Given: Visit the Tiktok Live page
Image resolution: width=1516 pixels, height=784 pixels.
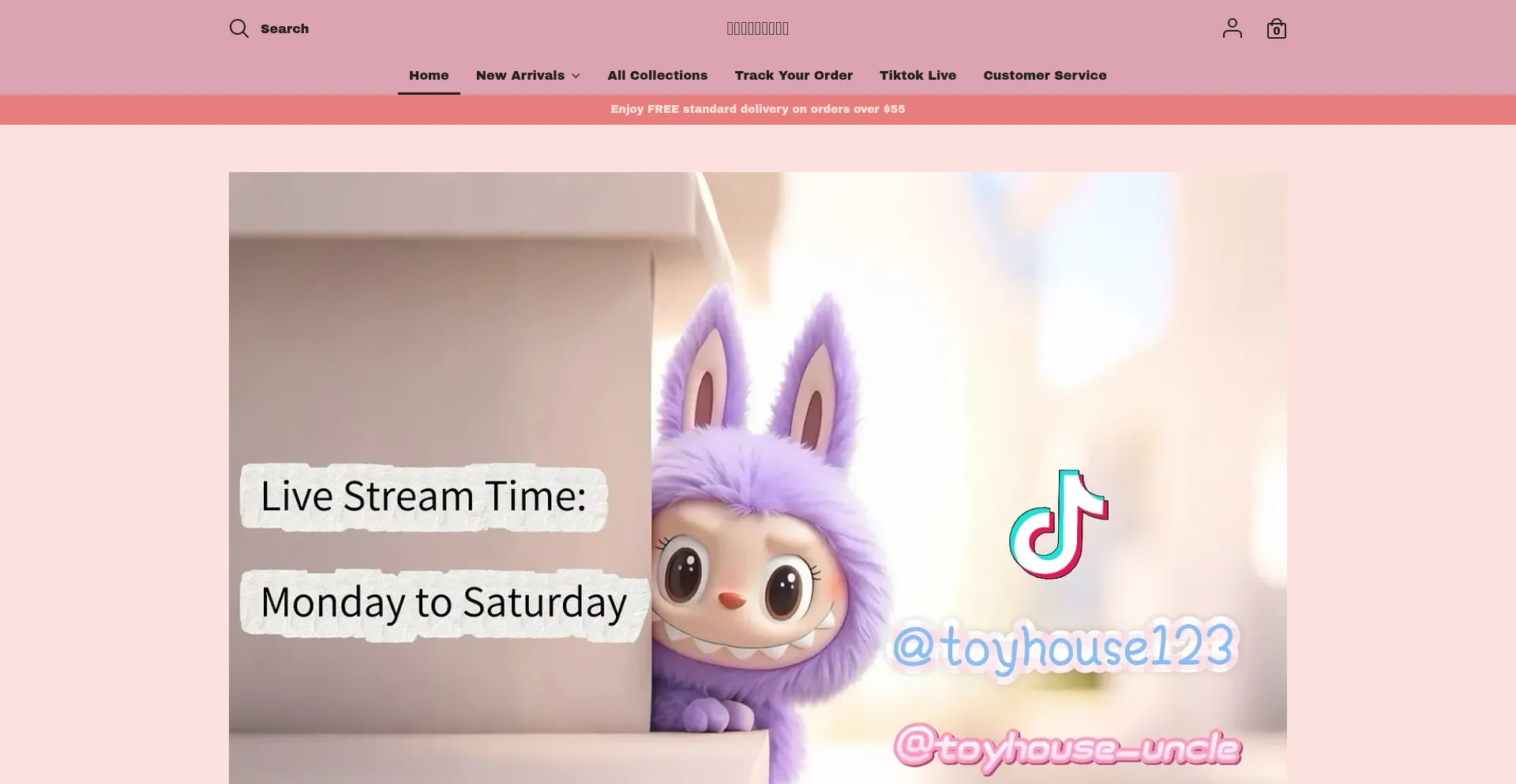Looking at the screenshot, I should 917,76.
